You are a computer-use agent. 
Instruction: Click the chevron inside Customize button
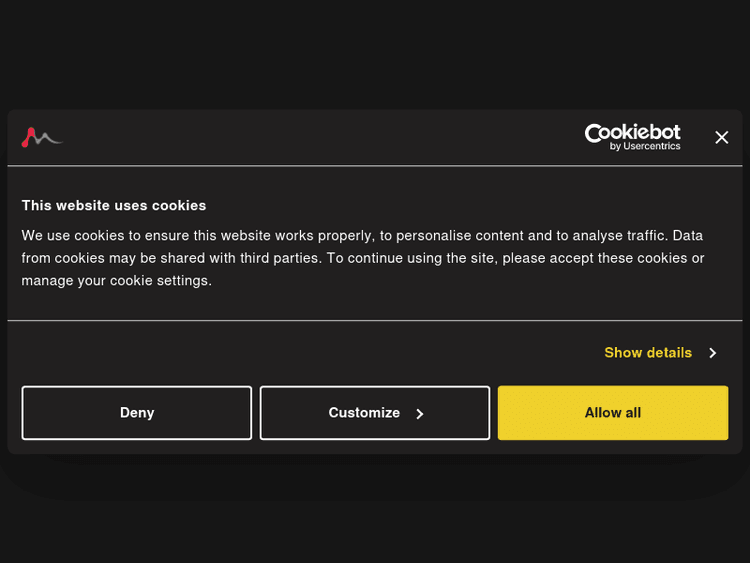pos(420,414)
